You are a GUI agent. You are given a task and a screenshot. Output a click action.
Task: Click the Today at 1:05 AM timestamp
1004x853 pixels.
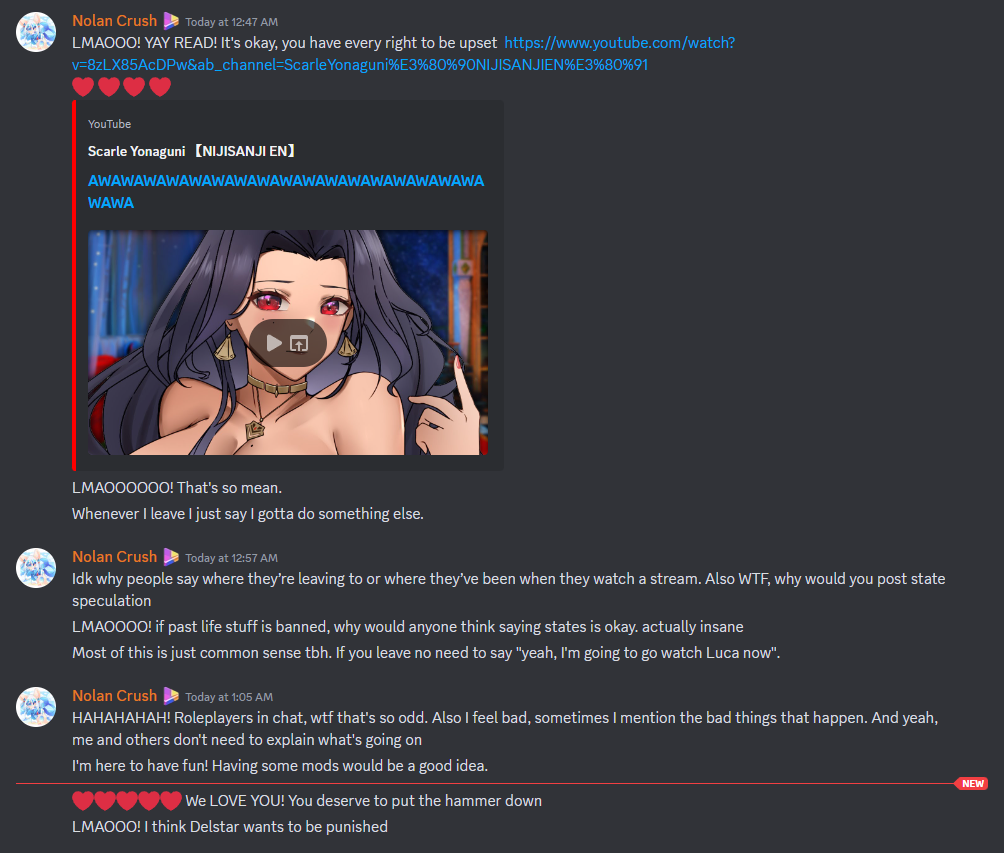click(x=229, y=697)
